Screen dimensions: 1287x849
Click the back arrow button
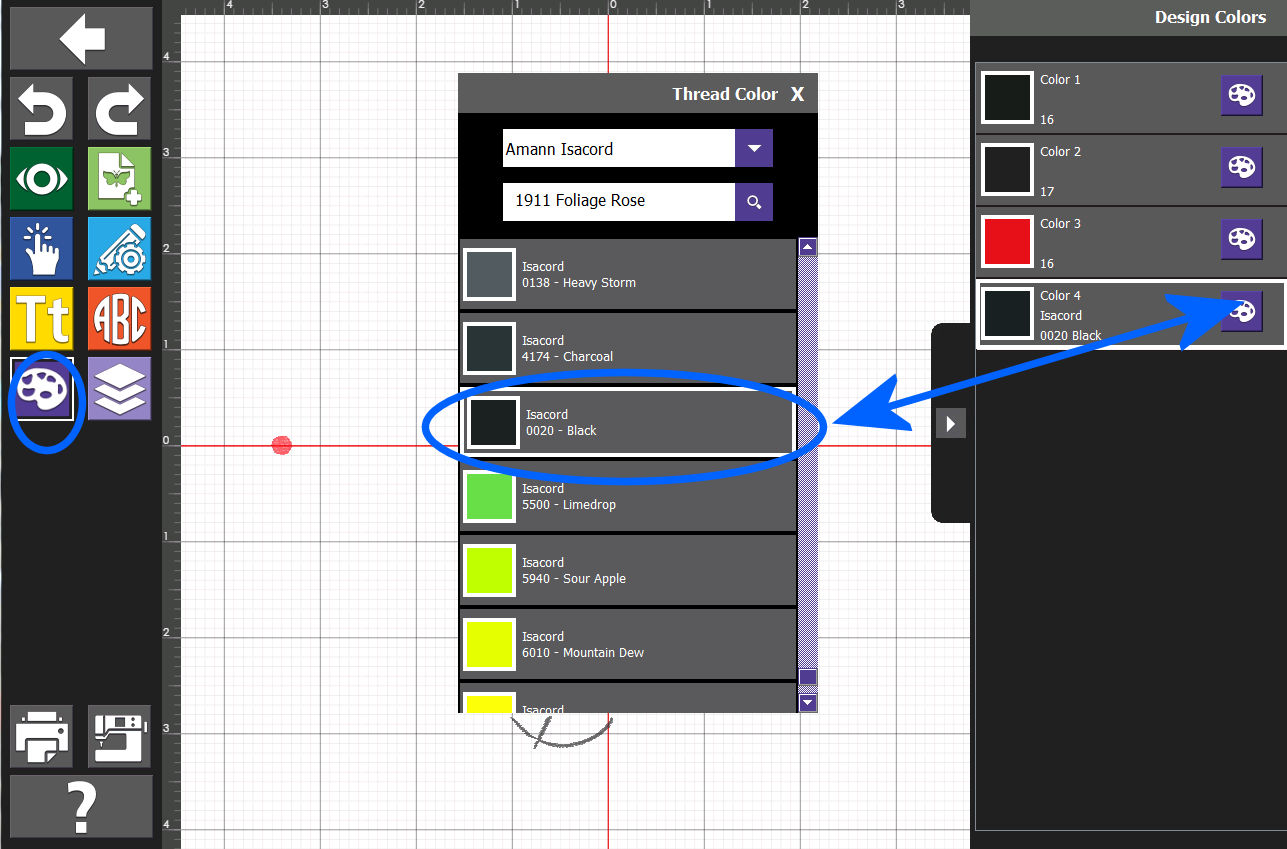click(x=81, y=39)
